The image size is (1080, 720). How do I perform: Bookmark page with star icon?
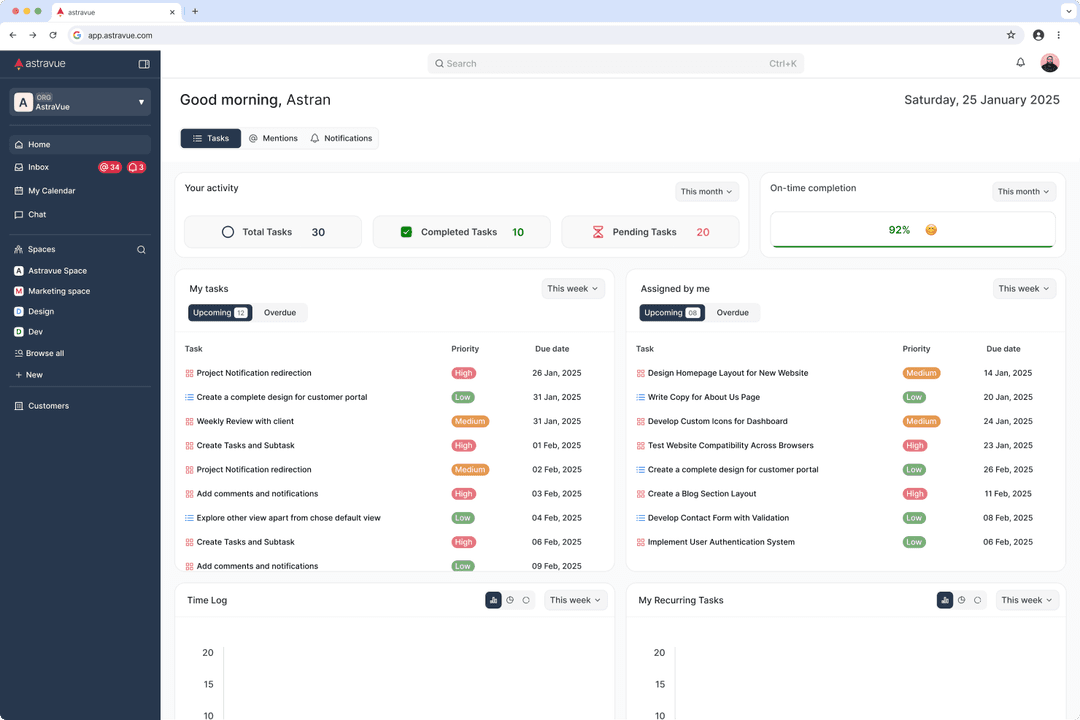(x=1011, y=35)
